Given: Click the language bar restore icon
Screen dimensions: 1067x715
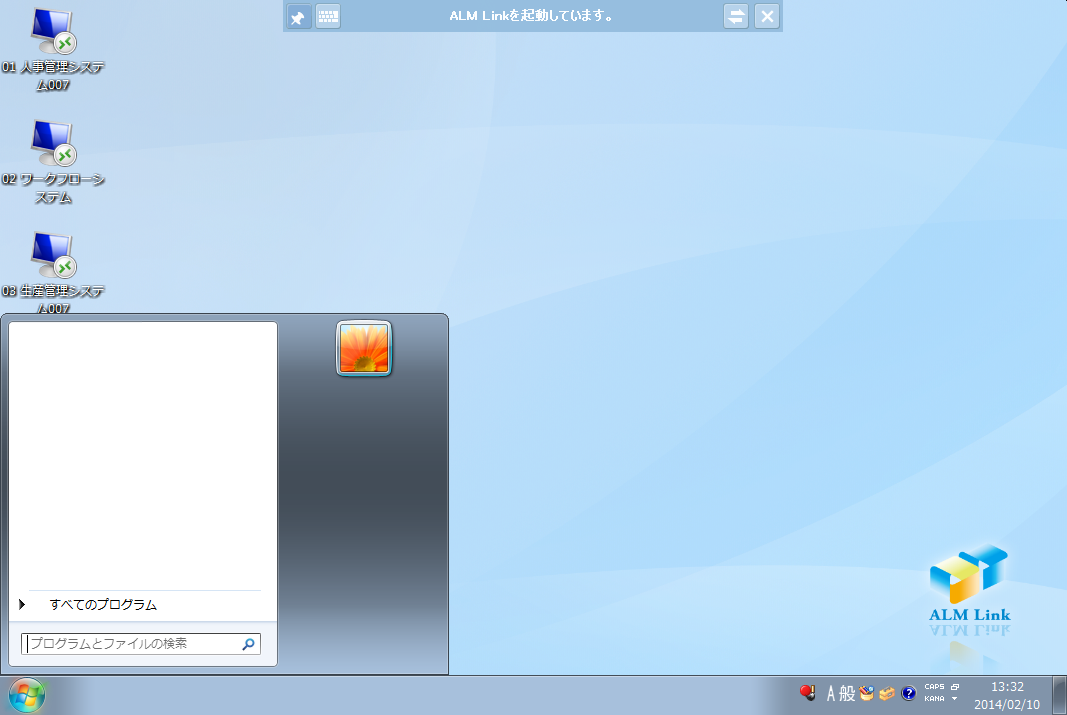Looking at the screenshot, I should pyautogui.click(x=955, y=687).
